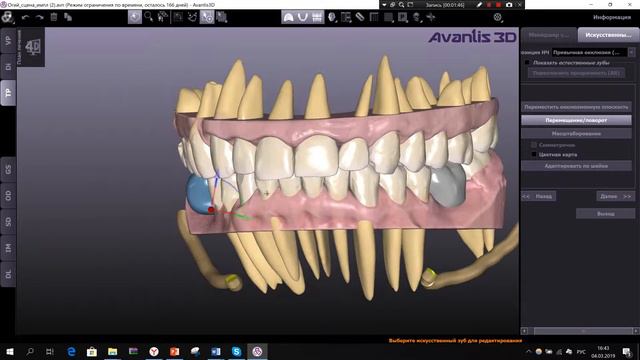Click the copy objects icon
The height and width of the screenshot is (360, 640).
[68, 17]
